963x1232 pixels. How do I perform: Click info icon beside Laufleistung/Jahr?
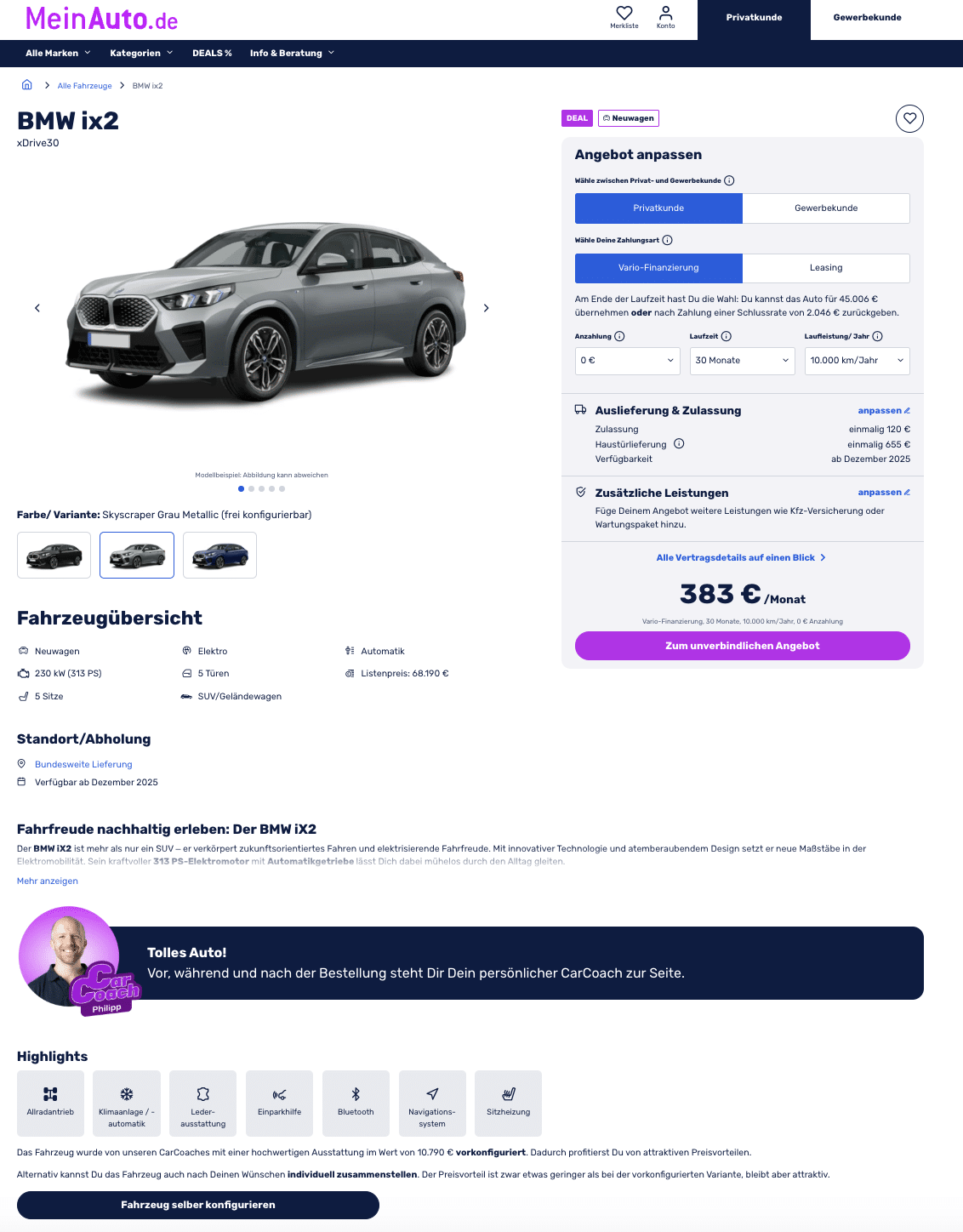tap(877, 336)
